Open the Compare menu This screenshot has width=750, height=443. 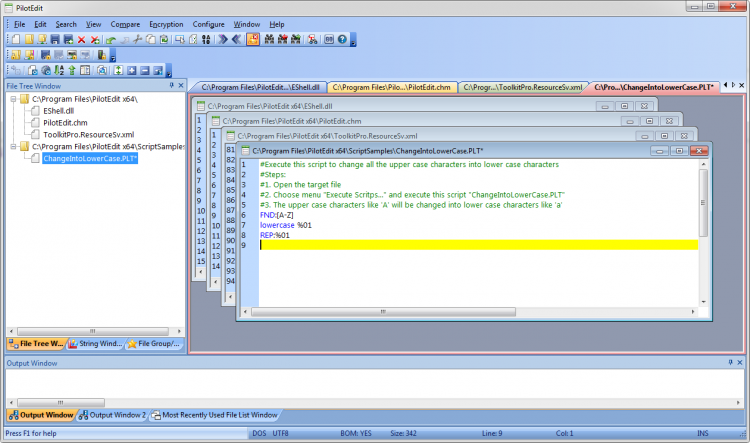point(125,24)
